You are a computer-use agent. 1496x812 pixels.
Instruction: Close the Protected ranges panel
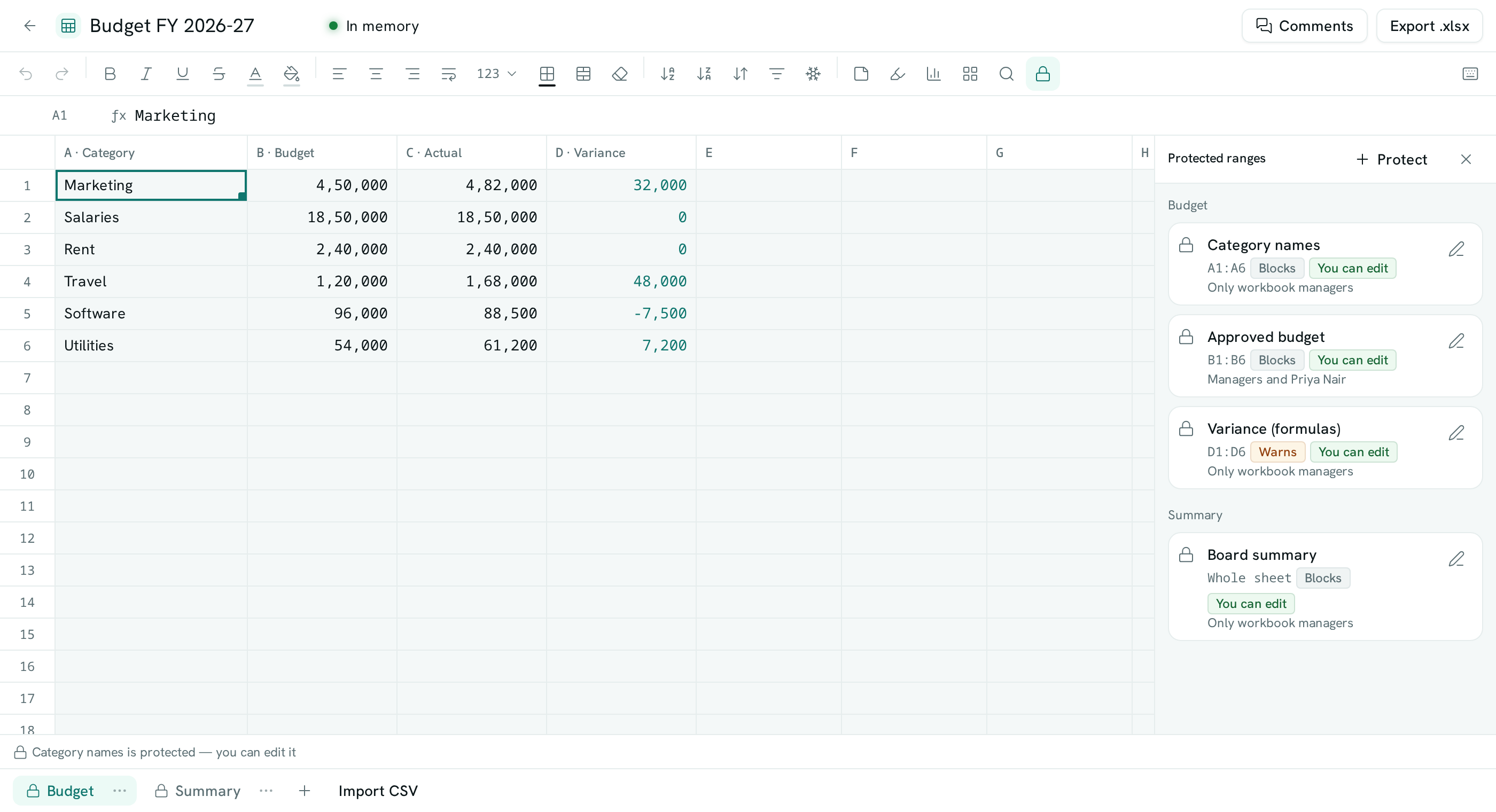(x=1466, y=159)
